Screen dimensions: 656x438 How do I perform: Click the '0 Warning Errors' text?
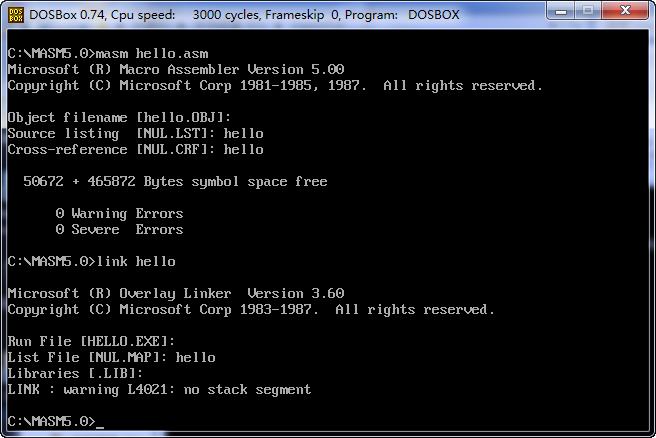click(119, 213)
